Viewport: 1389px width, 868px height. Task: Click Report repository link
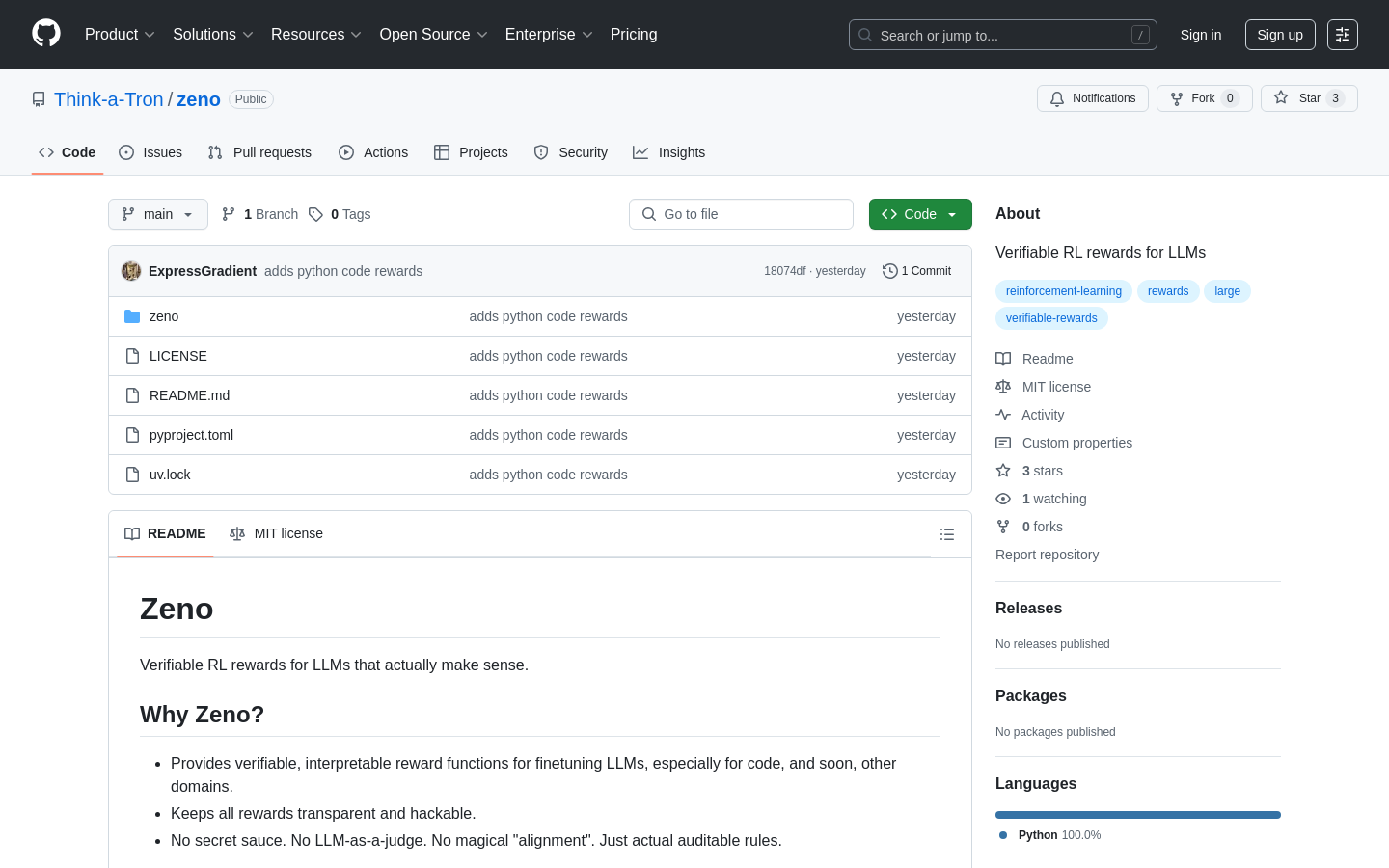1047,555
